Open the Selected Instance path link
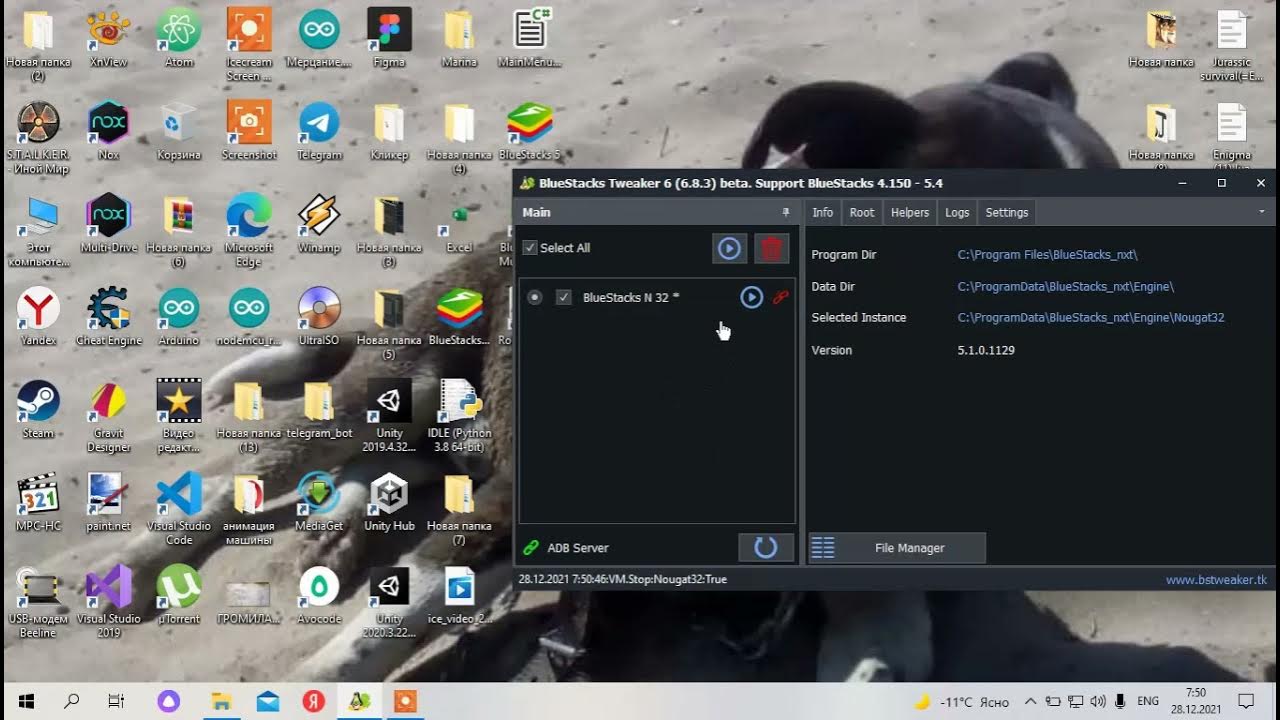This screenshot has height=720, width=1280. pyautogui.click(x=1090, y=318)
